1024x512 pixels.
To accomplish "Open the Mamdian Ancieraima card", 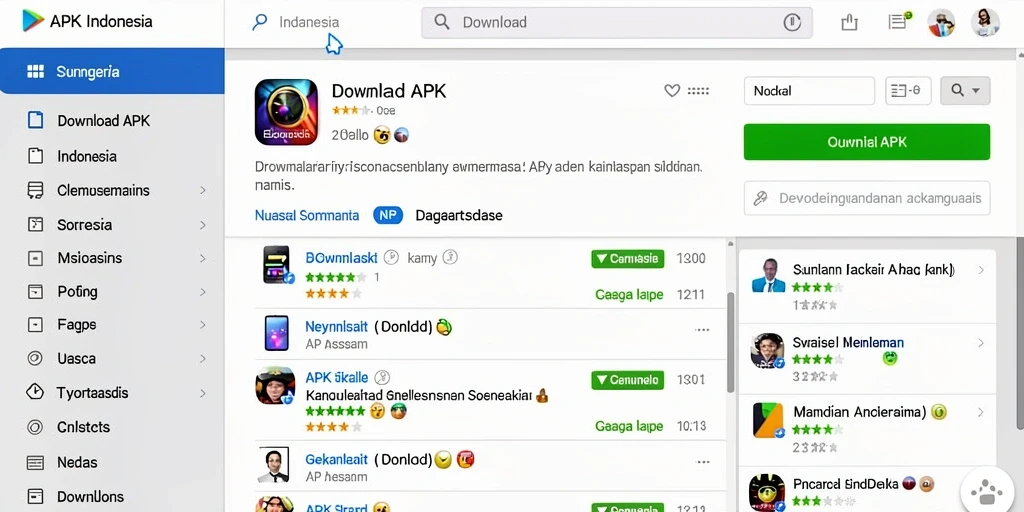I will pyautogui.click(x=867, y=428).
